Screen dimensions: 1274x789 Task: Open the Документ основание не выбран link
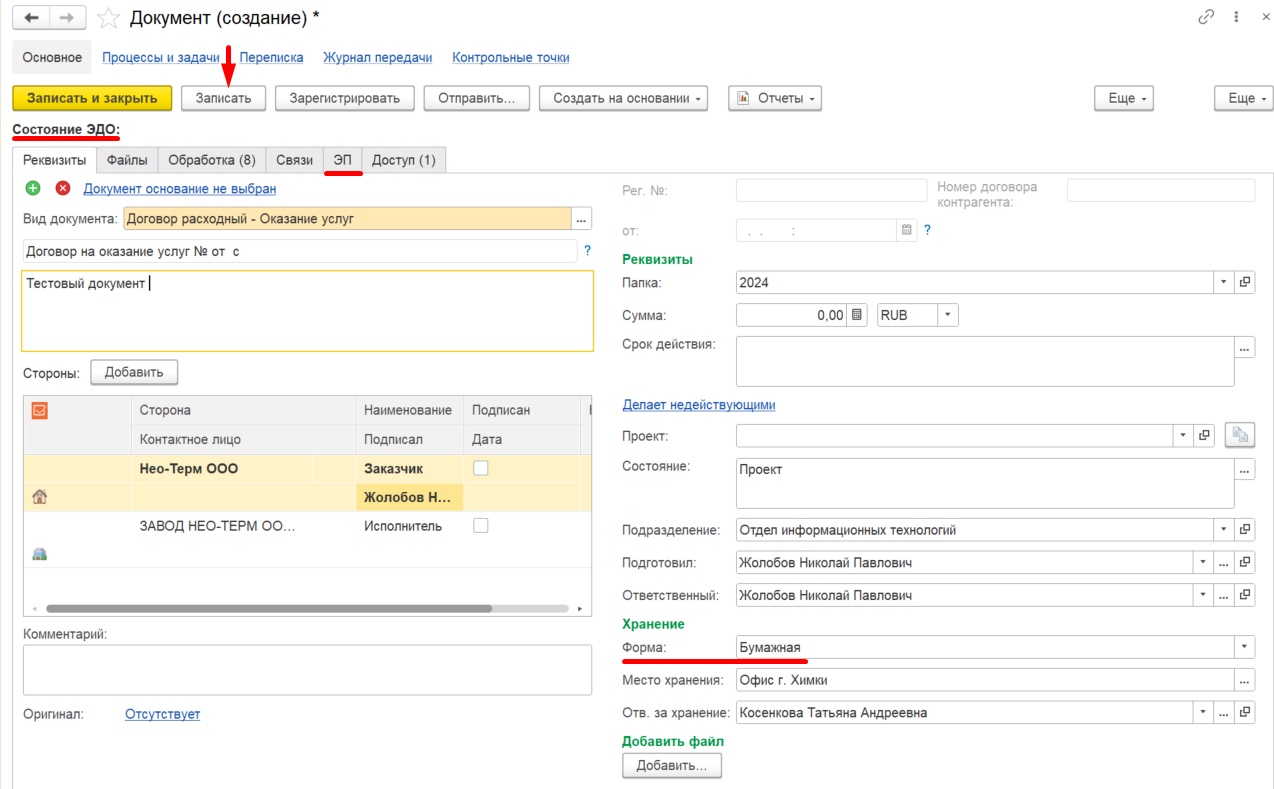click(x=180, y=188)
